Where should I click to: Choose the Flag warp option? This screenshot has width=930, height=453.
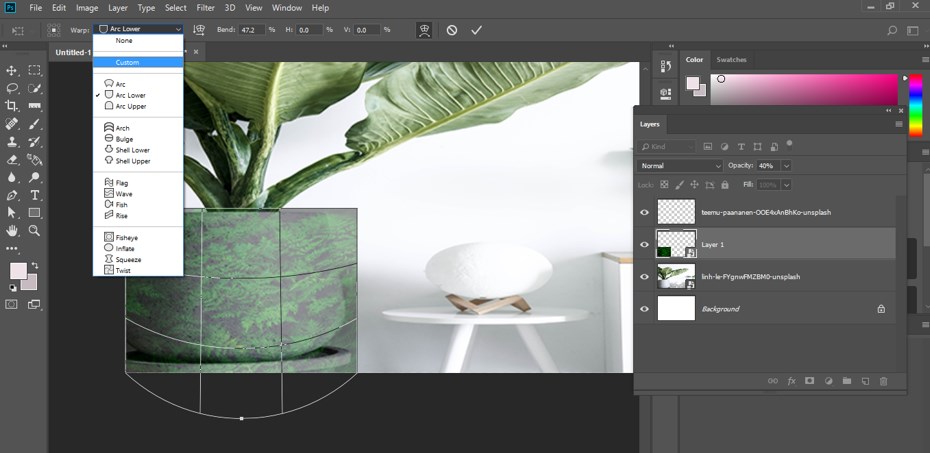123,183
